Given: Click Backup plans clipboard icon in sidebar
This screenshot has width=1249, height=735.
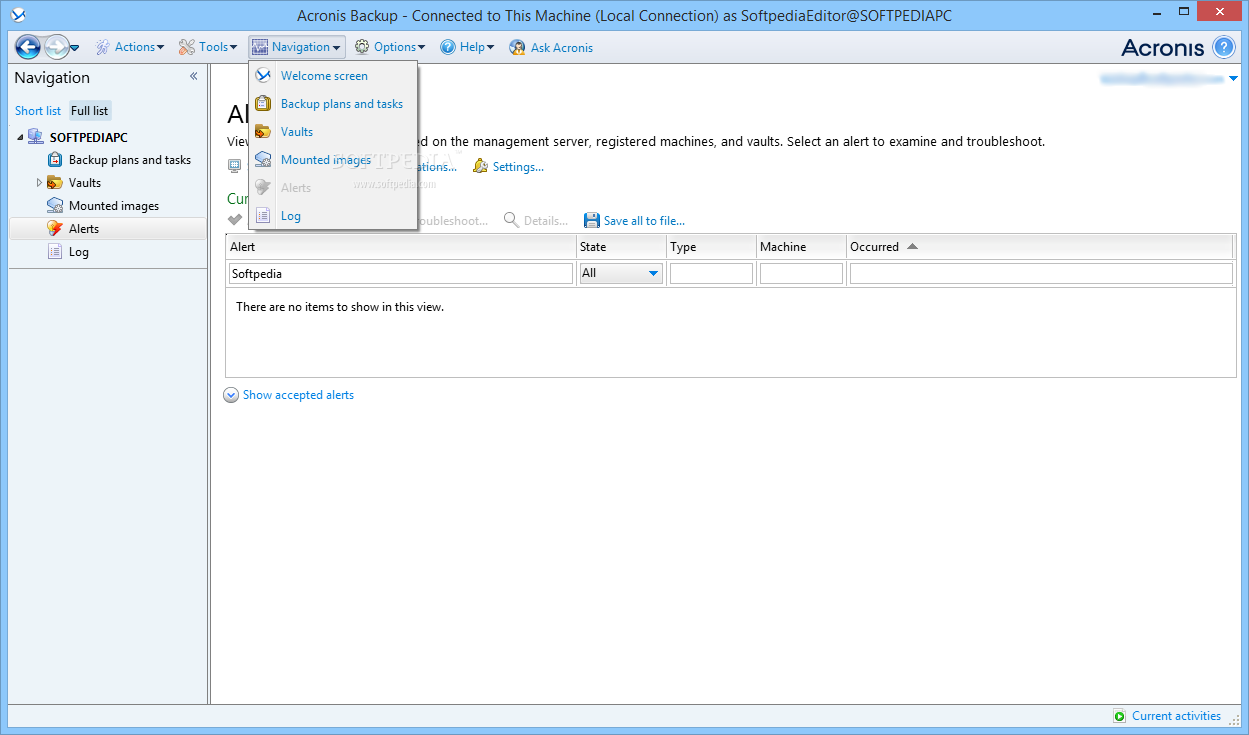Looking at the screenshot, I should point(55,160).
